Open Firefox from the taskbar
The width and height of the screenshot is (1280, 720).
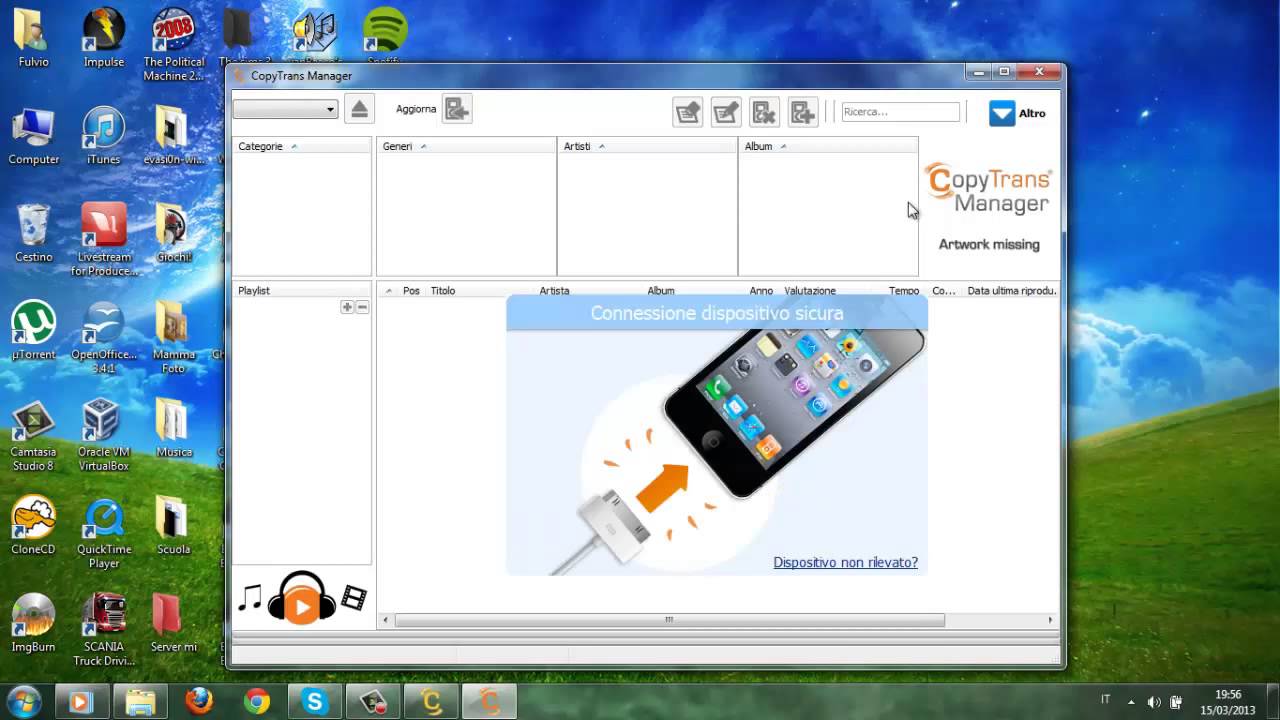coord(199,702)
